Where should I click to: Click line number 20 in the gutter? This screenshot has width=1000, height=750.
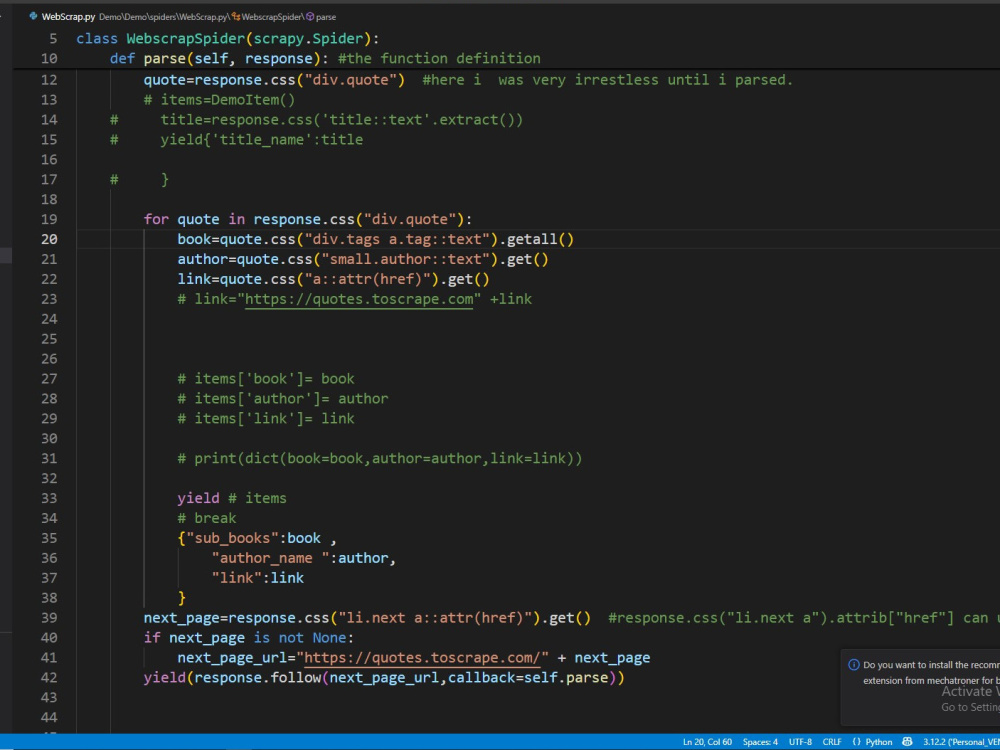point(49,239)
